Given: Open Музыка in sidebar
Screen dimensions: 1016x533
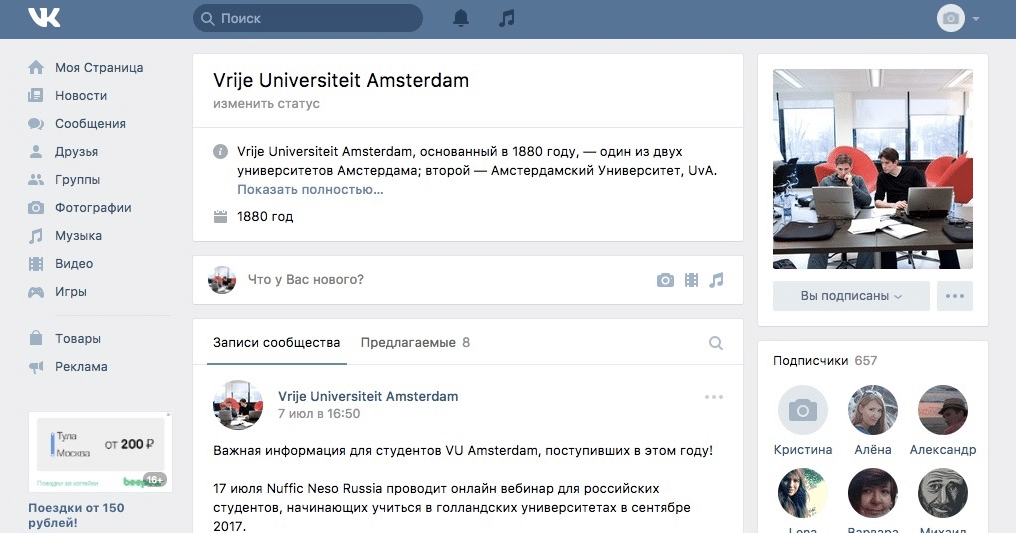Looking at the screenshot, I should pos(78,236).
